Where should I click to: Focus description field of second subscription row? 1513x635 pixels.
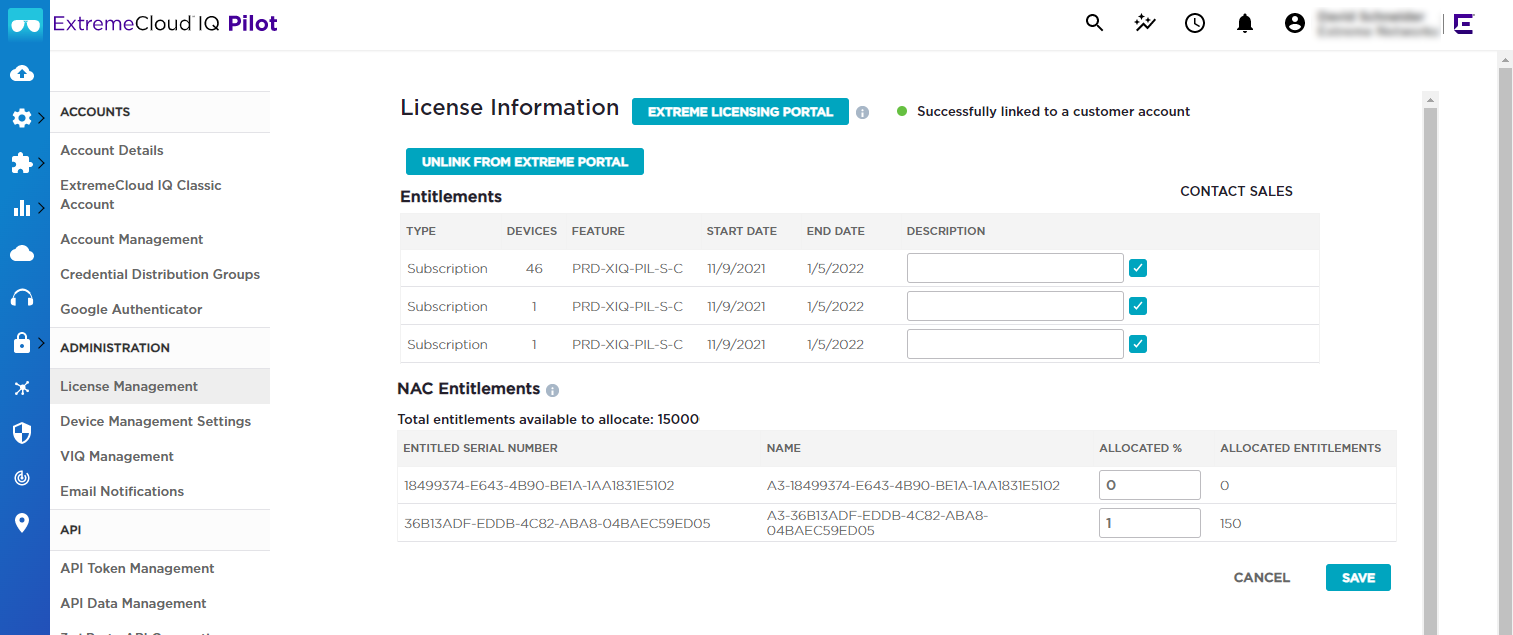(x=1015, y=306)
